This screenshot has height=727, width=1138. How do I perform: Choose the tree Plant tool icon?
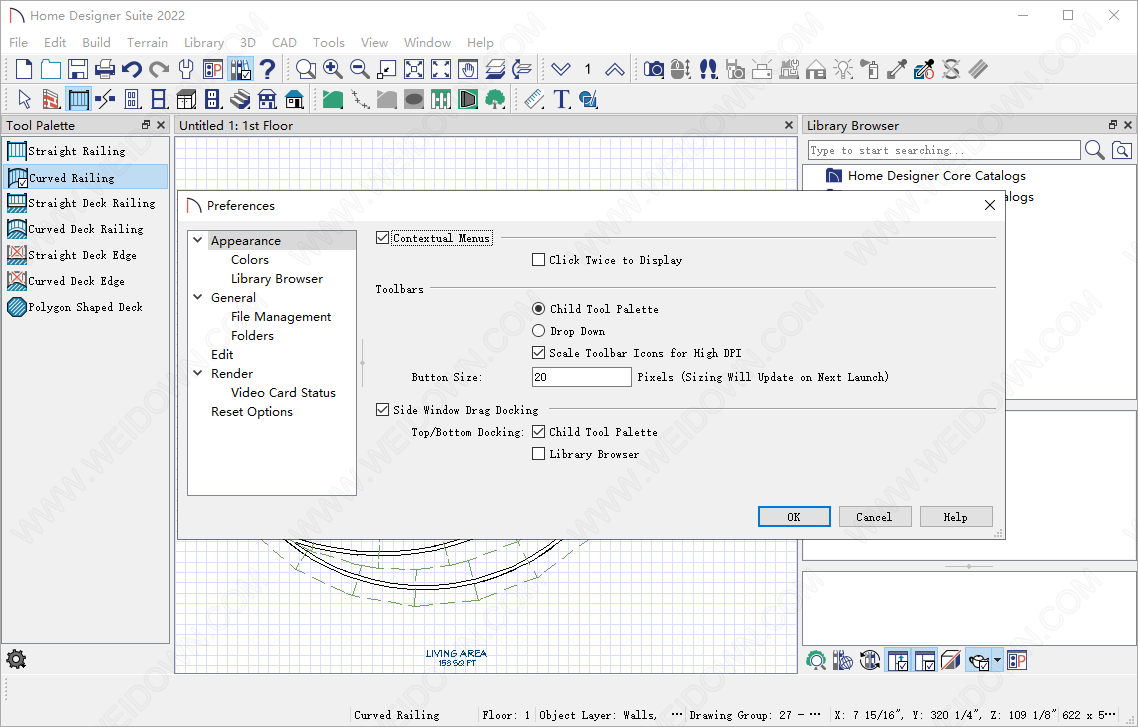tap(495, 99)
